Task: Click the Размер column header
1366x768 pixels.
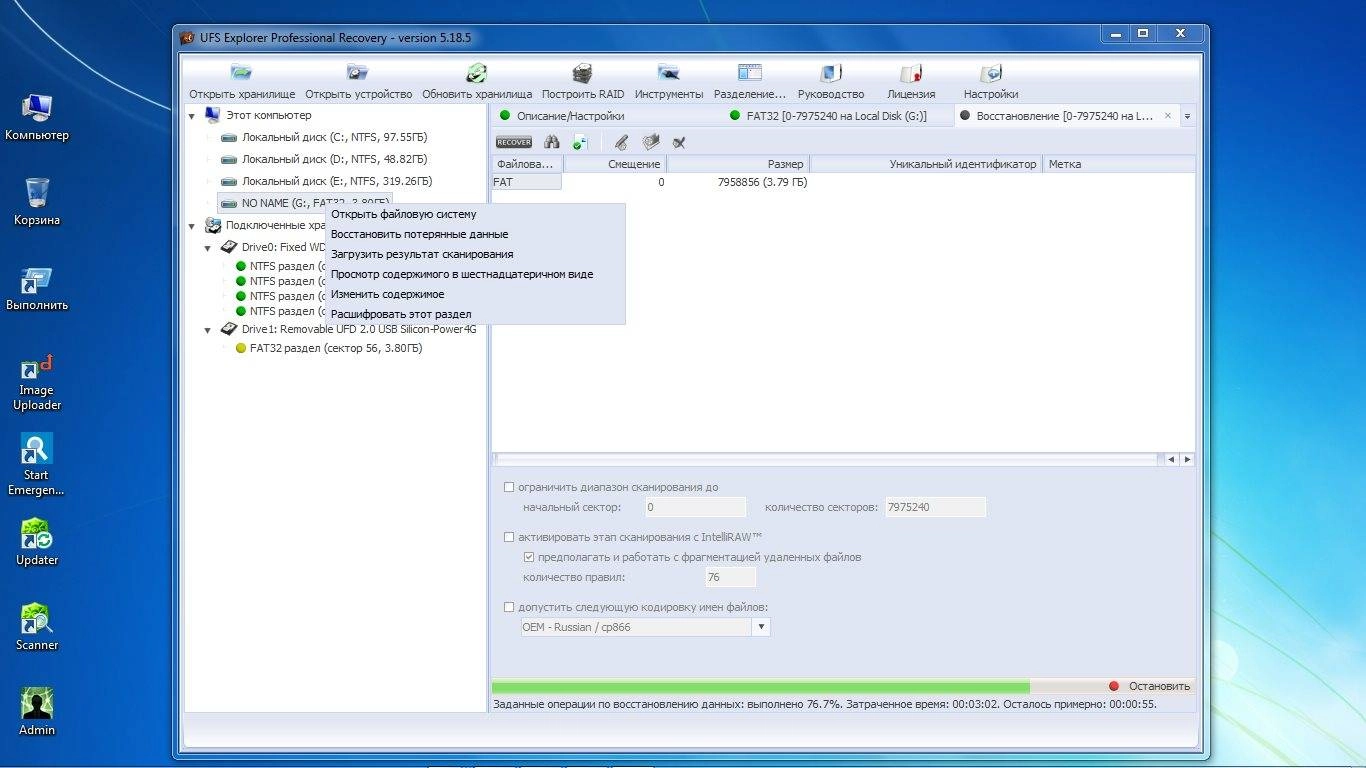Action: [738, 164]
